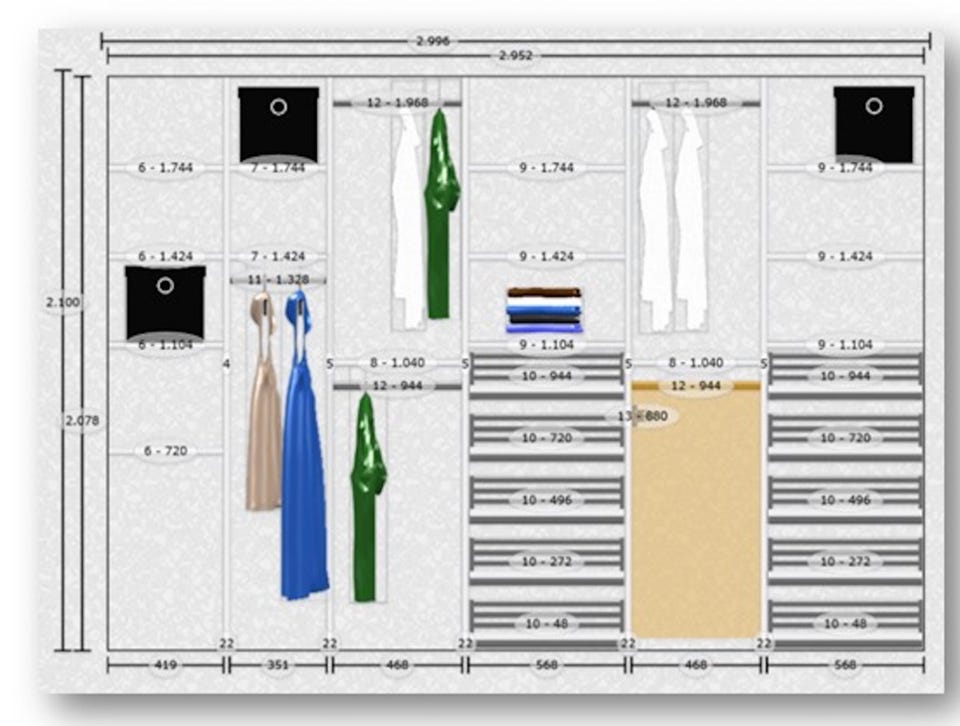Click the inner width dimension 2.952
The image size is (960, 726).
tap(516, 56)
